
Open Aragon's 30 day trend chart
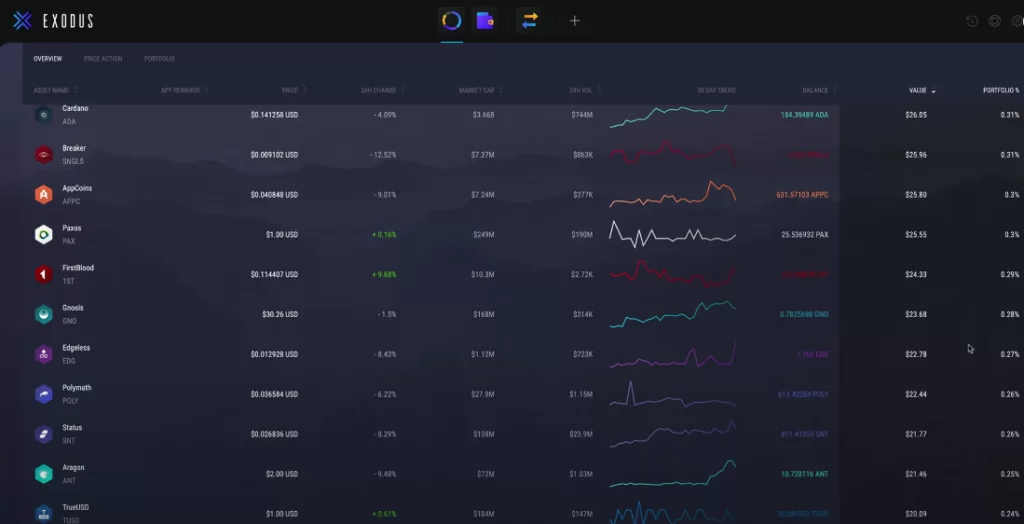(x=672, y=474)
